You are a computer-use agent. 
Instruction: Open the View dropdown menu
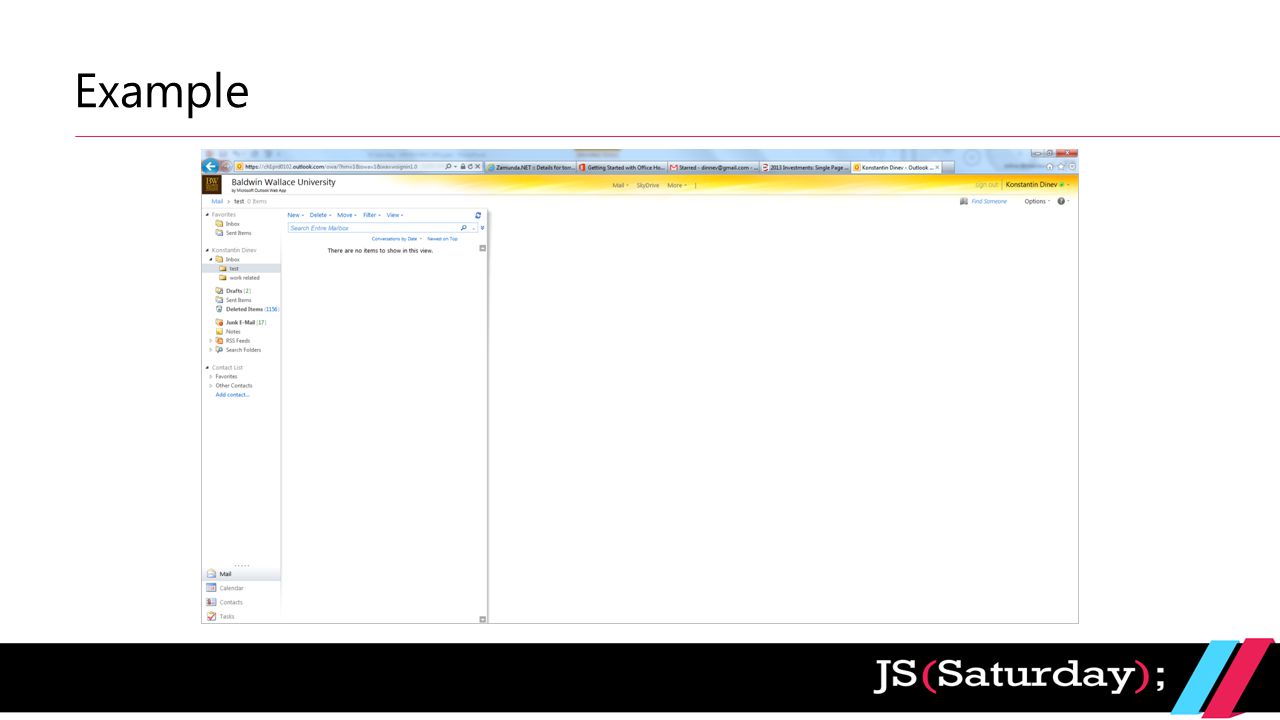coord(395,215)
